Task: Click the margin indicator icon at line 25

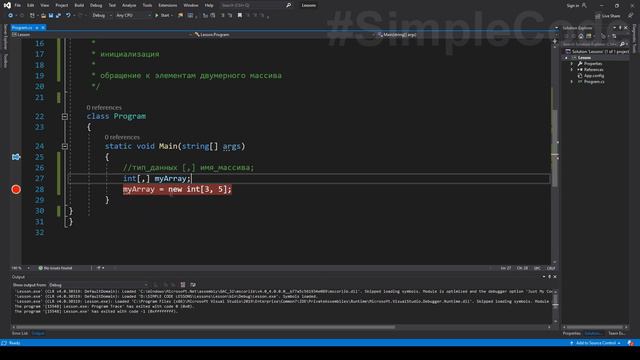Action: coord(16,157)
